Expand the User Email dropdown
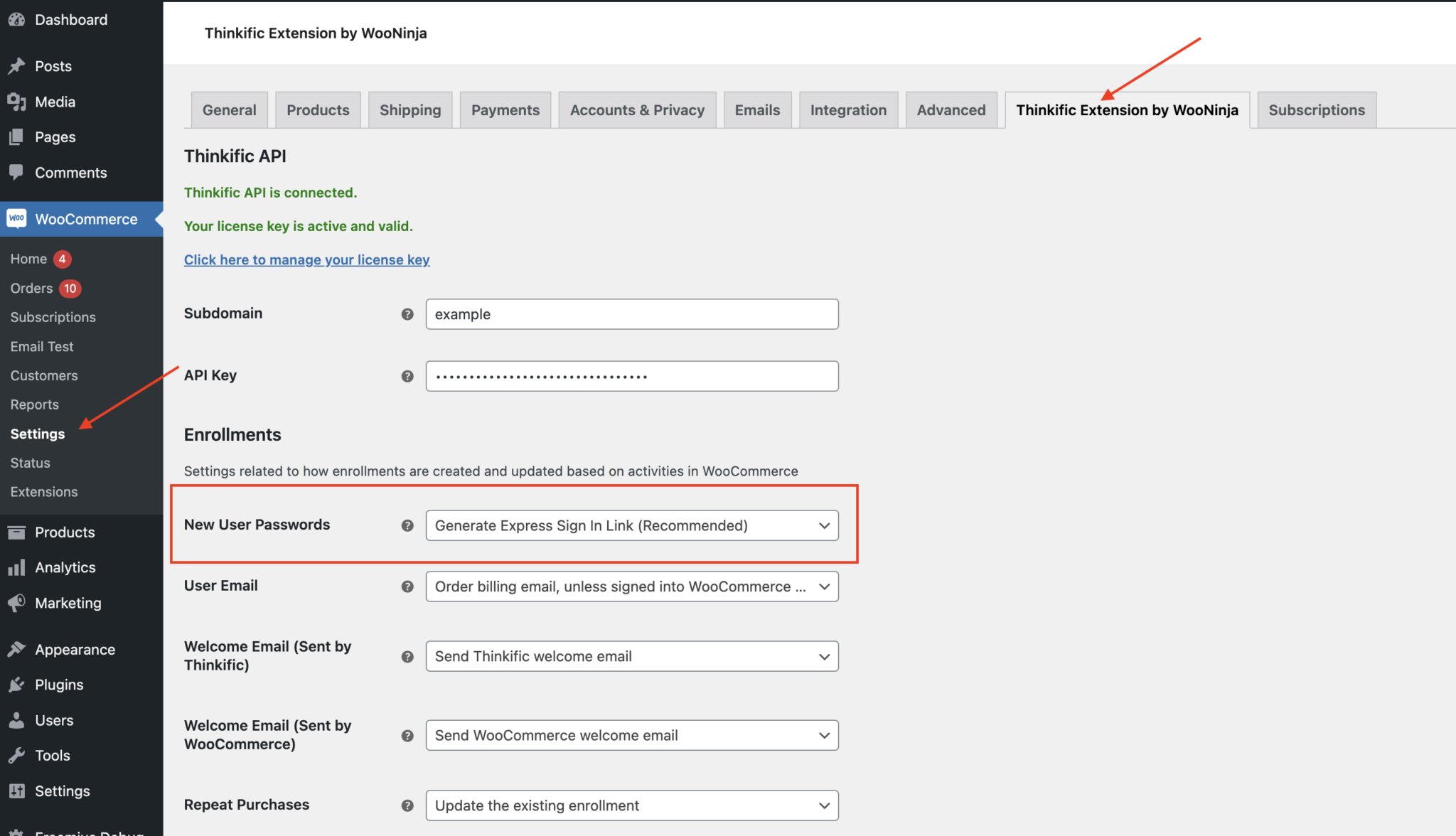1456x836 pixels. click(631, 586)
